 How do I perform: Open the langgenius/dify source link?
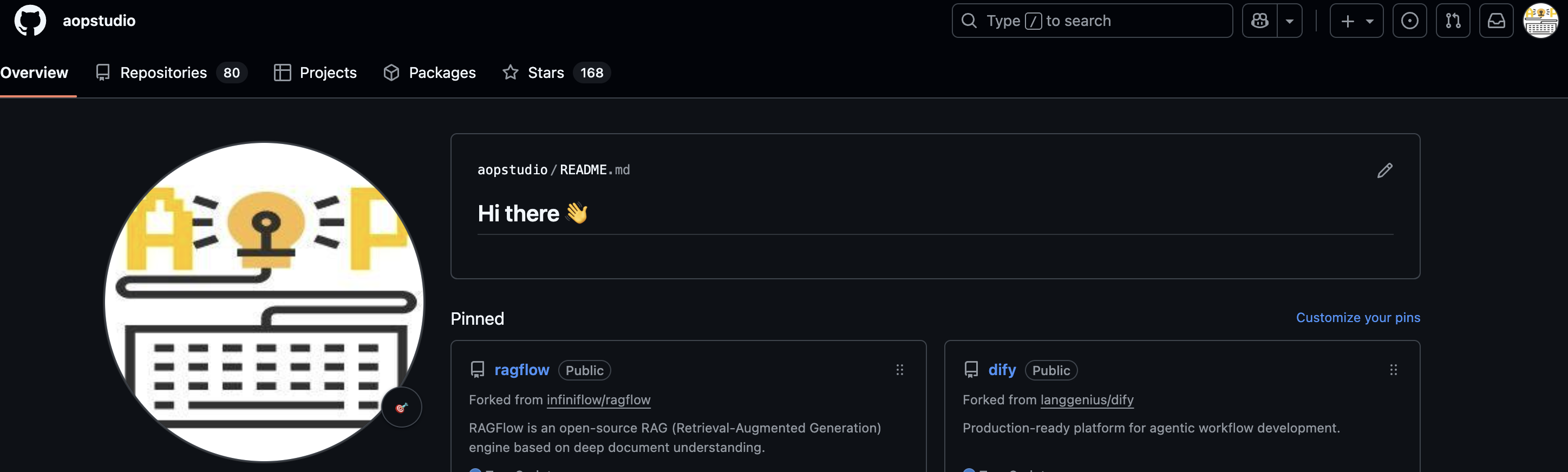click(1087, 399)
